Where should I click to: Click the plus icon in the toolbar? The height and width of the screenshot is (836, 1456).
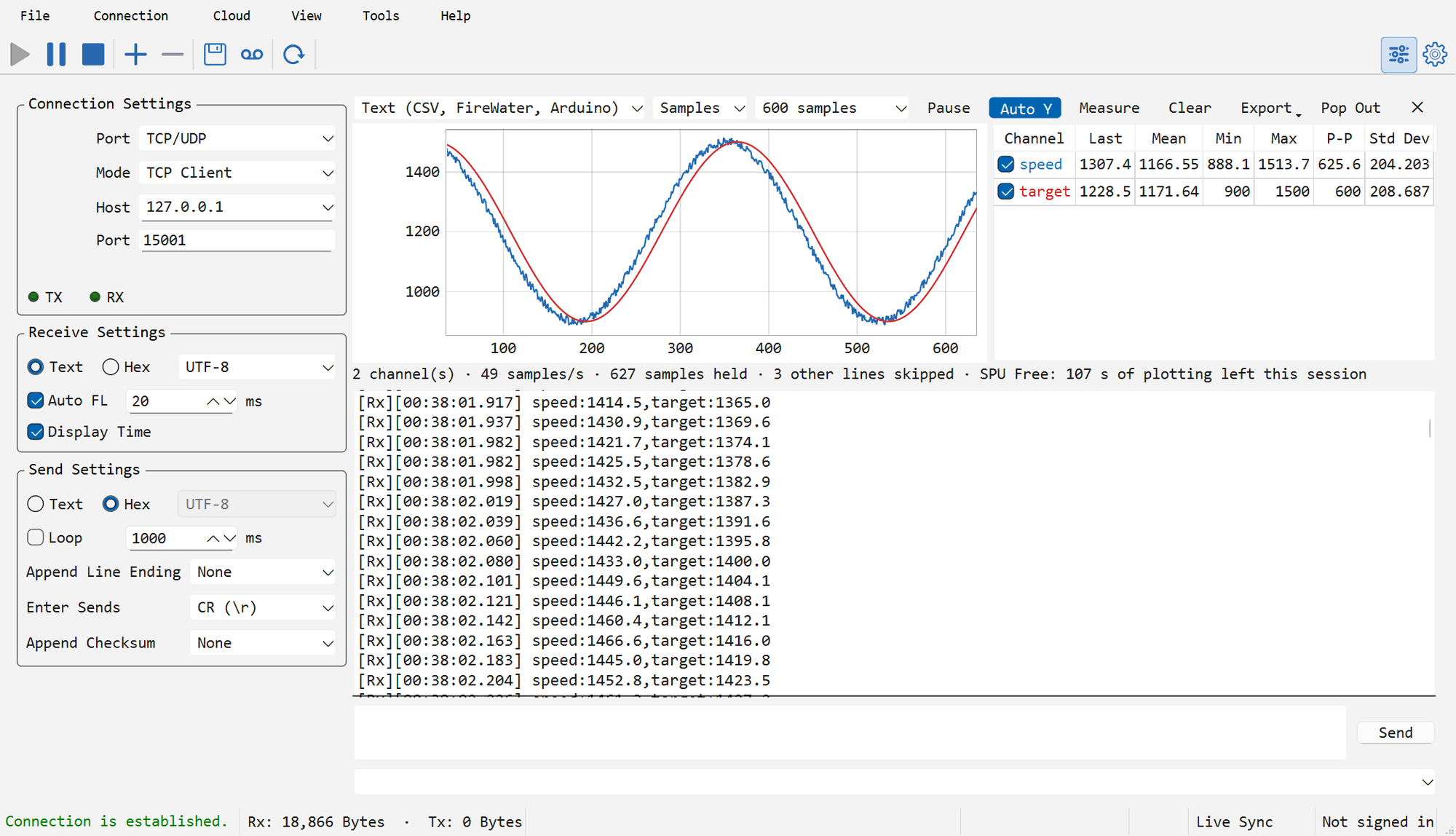pos(135,55)
